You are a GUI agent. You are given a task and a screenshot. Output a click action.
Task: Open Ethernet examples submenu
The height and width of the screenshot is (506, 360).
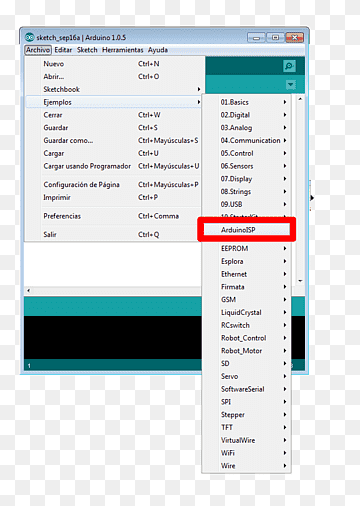(x=247, y=274)
